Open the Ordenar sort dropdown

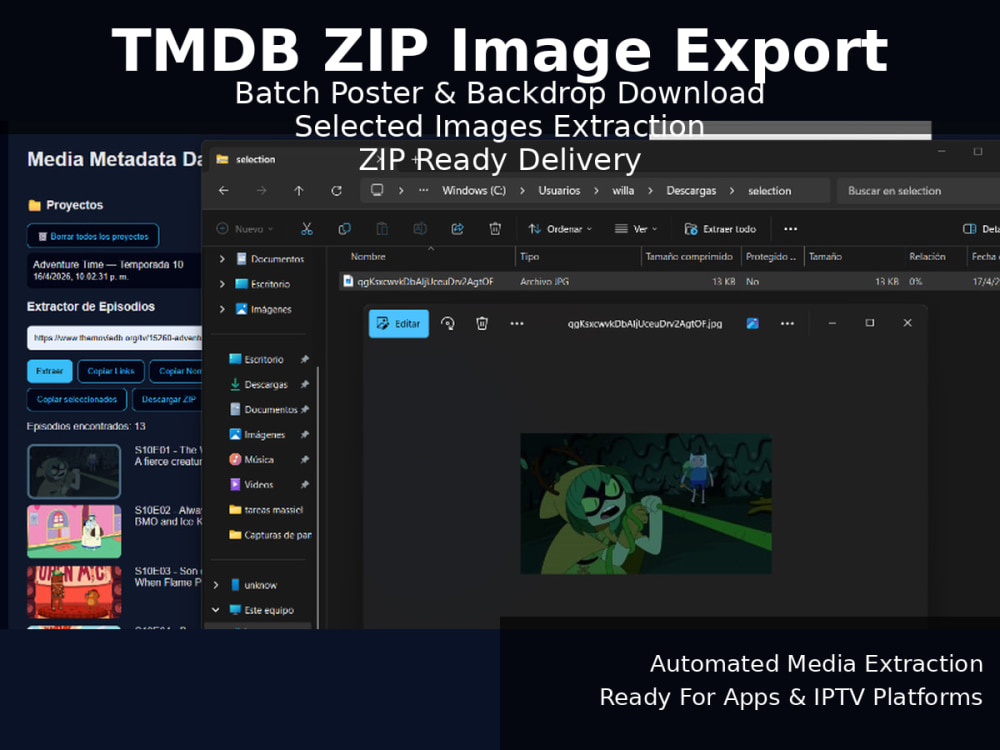561,229
